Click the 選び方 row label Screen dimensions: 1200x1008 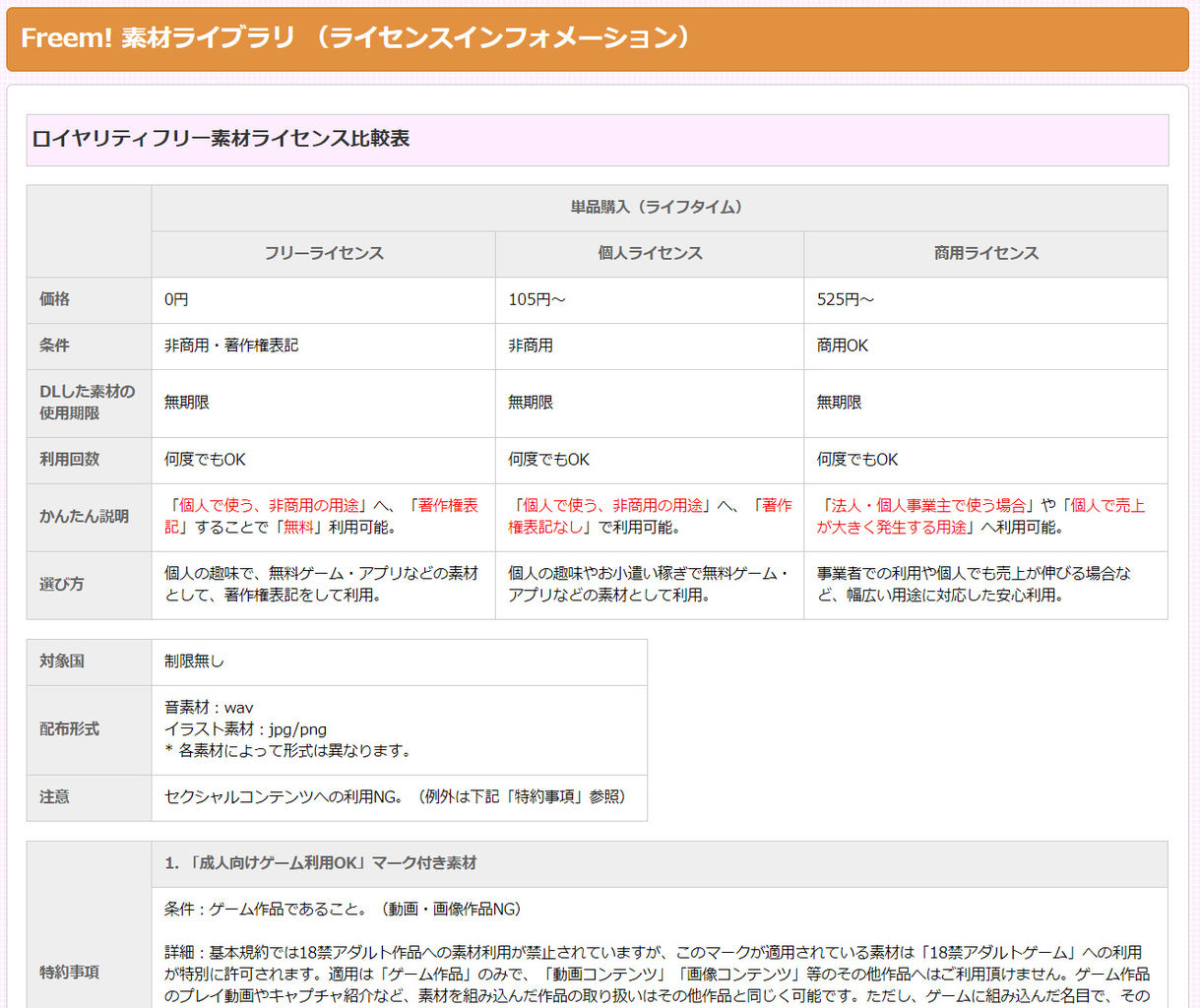(x=89, y=586)
